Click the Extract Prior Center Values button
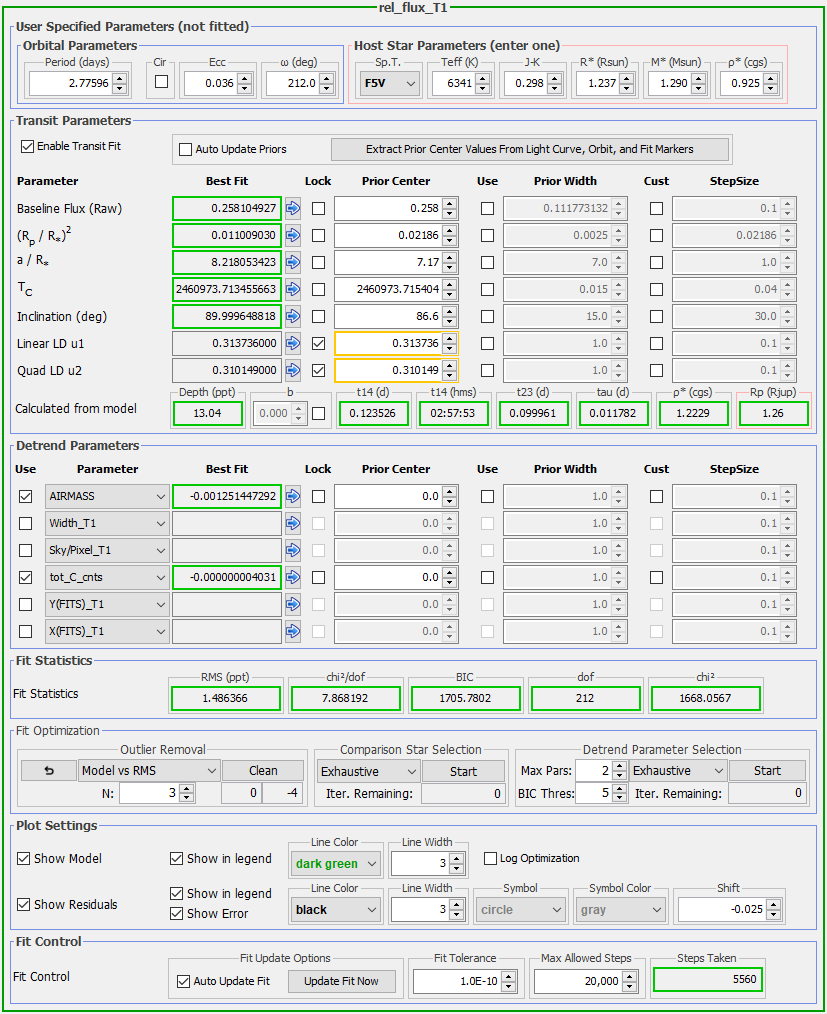Screen dimensions: 827x1014 530,149
